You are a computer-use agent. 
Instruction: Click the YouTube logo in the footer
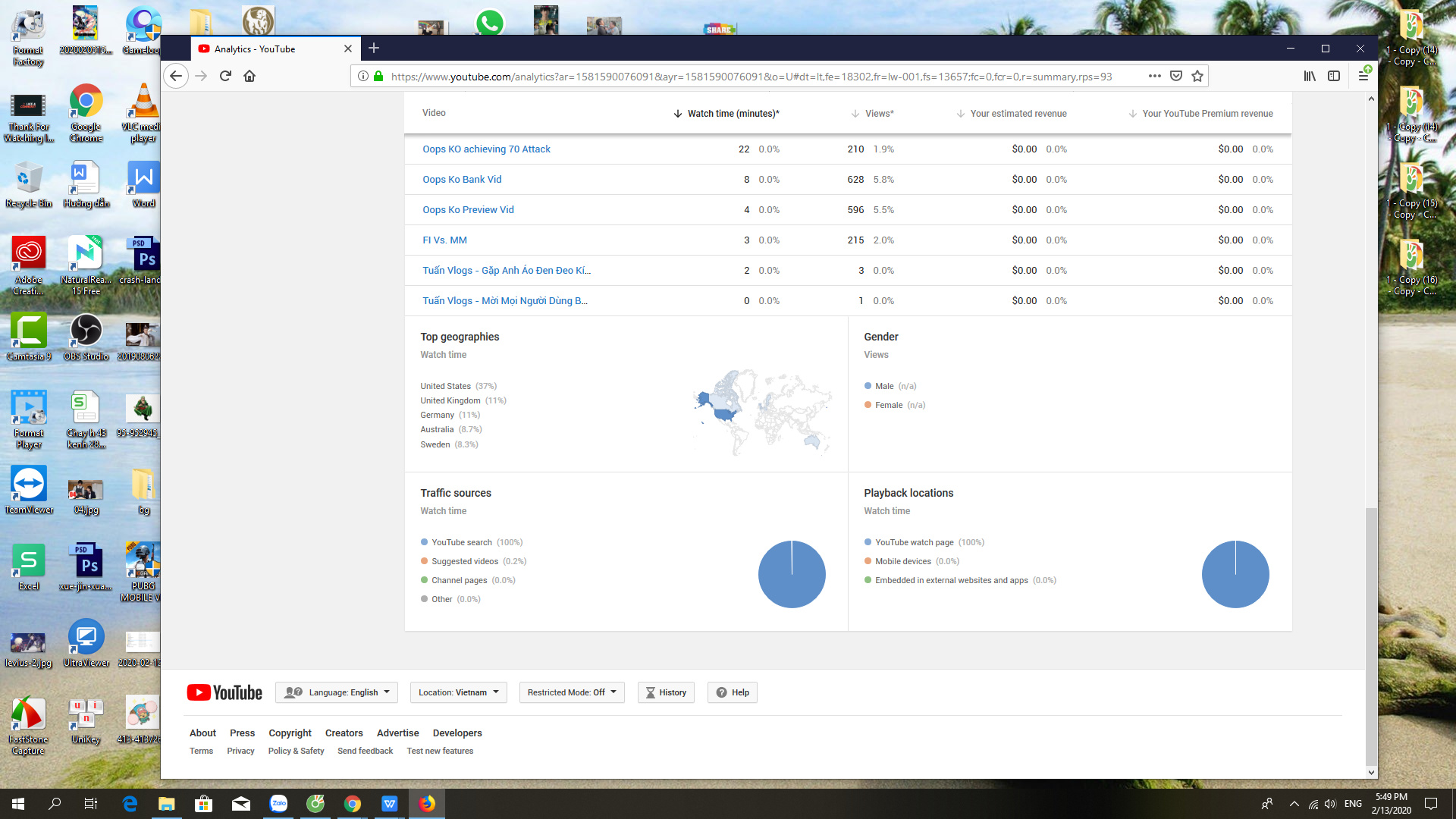(x=224, y=692)
